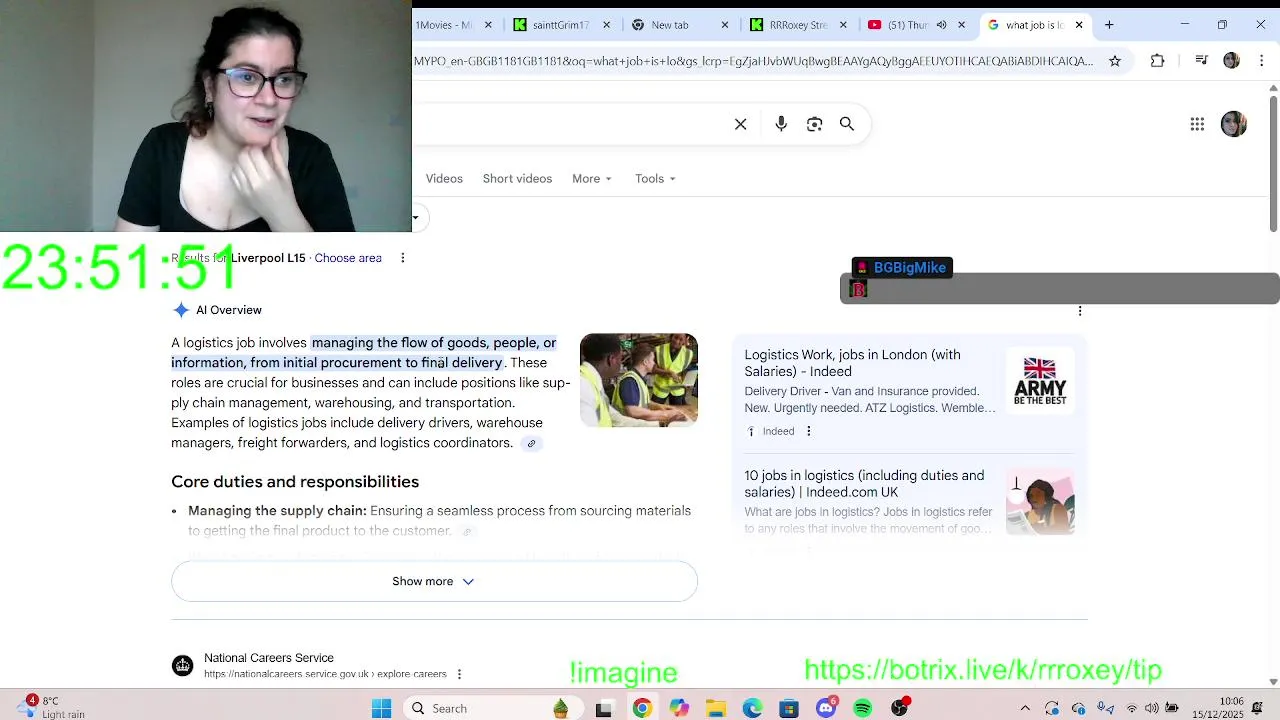Open Microsoft Store from the taskbar

tap(789, 708)
